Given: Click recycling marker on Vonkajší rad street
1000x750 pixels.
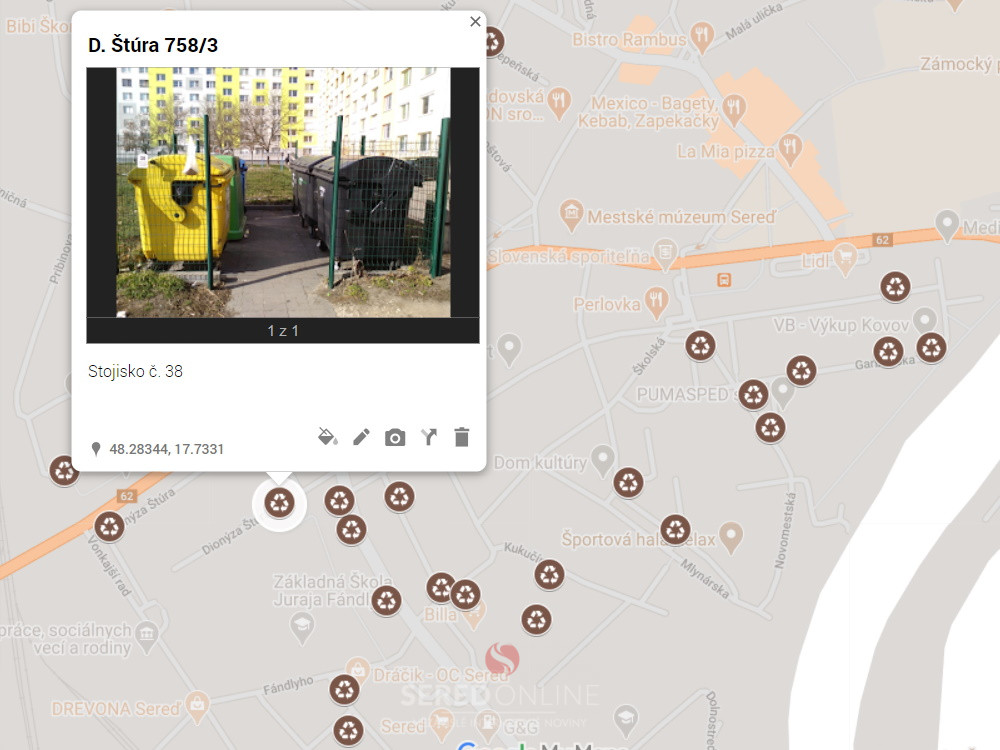Looking at the screenshot, I should click(x=109, y=527).
